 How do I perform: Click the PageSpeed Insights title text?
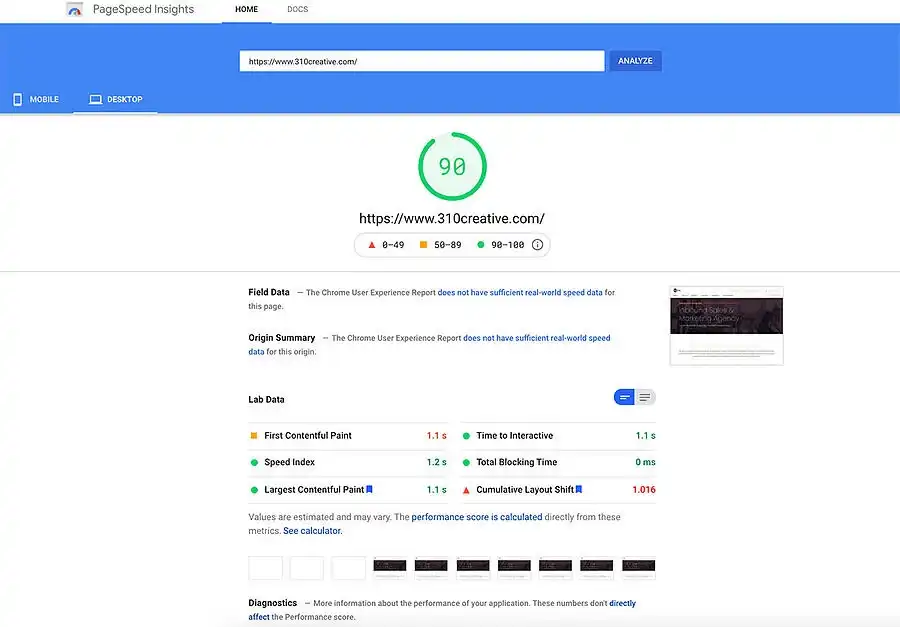point(143,9)
